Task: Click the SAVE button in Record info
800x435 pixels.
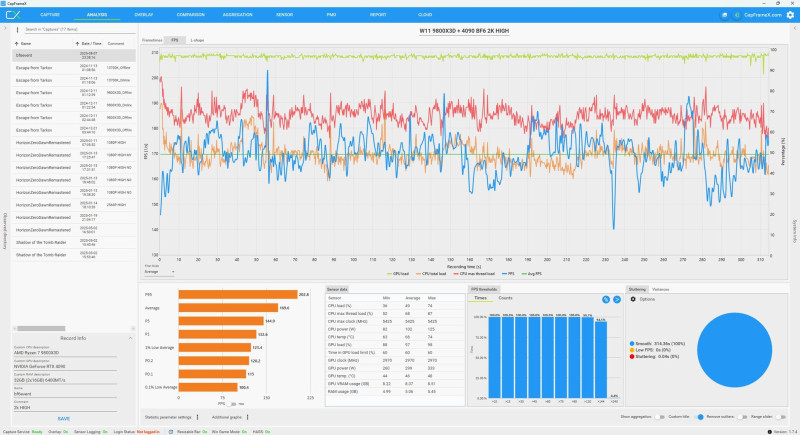Action: click(x=64, y=419)
